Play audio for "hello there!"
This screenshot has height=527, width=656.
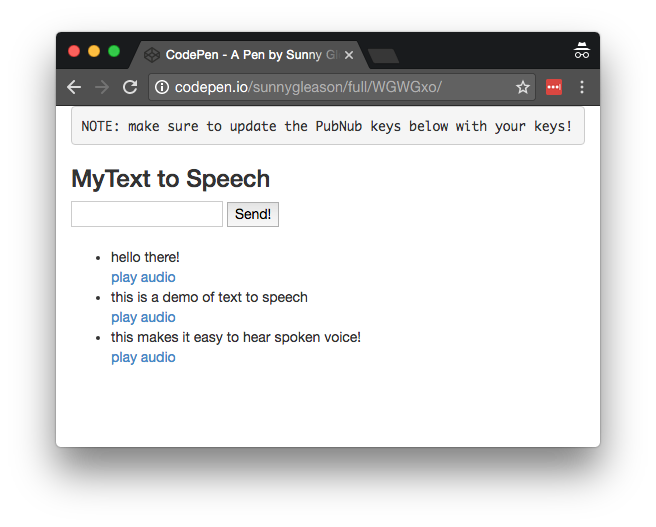pos(143,277)
